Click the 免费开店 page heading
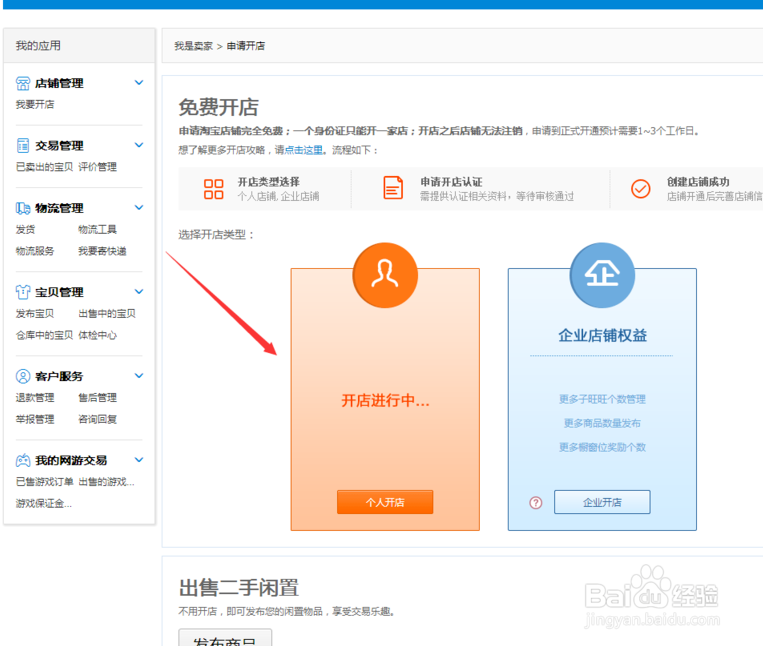The image size is (763, 646). pos(218,107)
